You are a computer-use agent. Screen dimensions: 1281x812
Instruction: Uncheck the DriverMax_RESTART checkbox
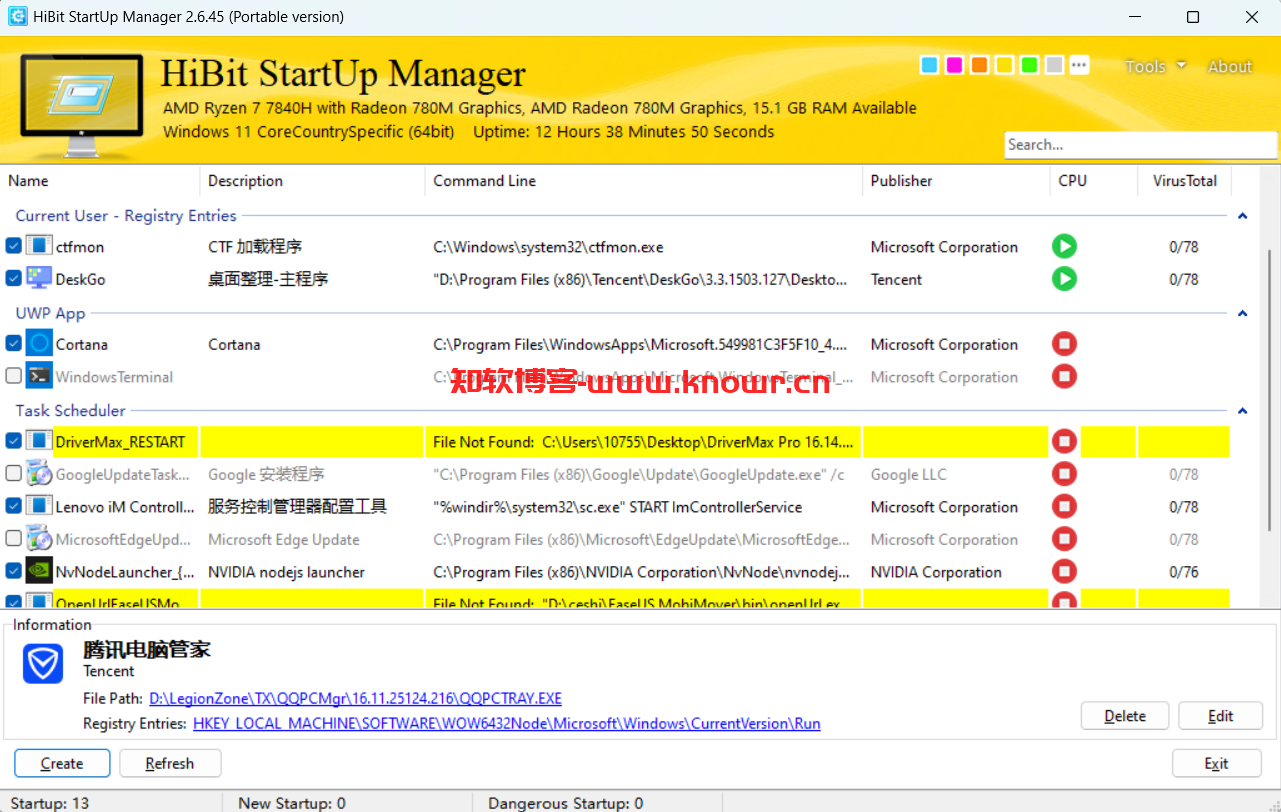point(13,441)
